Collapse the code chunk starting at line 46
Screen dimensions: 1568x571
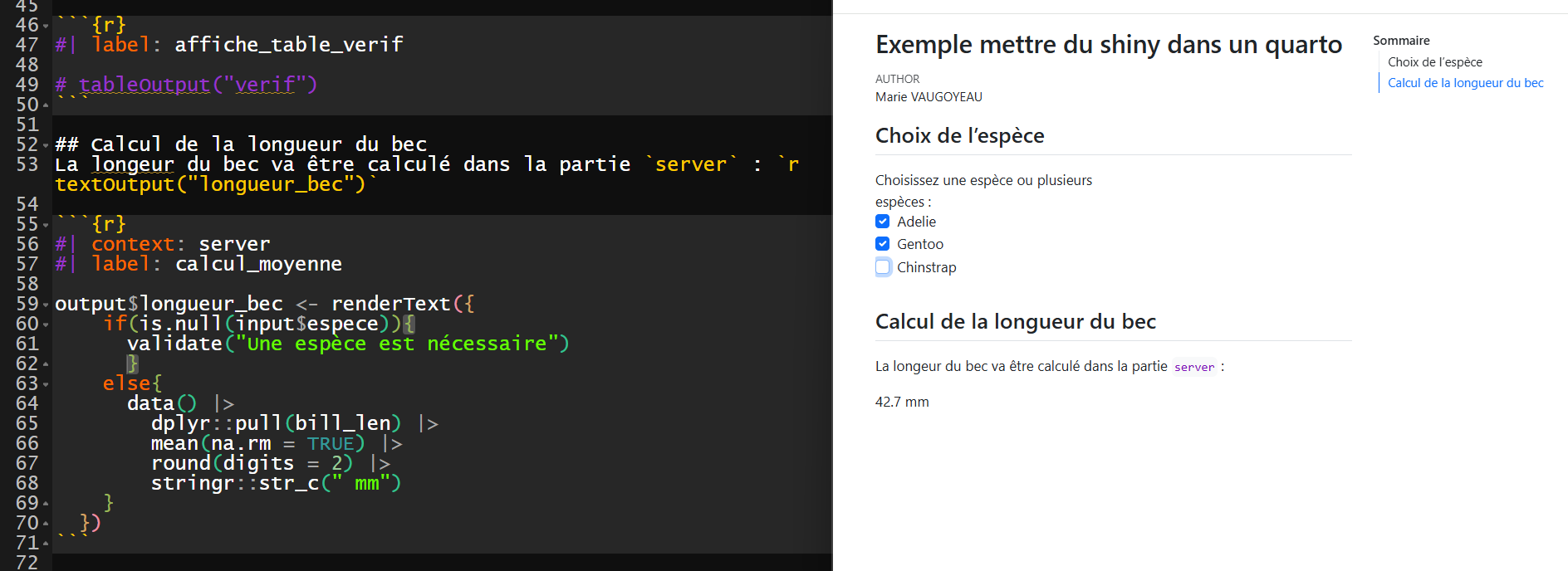point(46,26)
